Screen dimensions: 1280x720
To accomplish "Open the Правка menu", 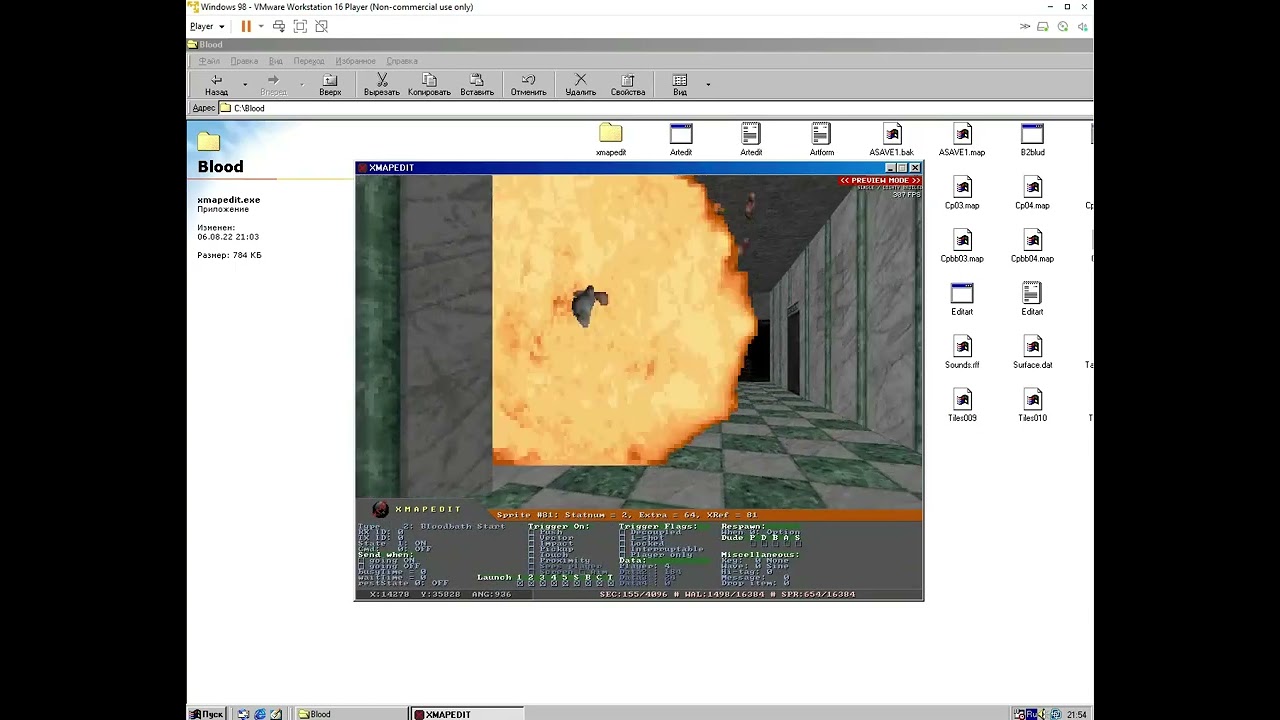I will coord(244,61).
